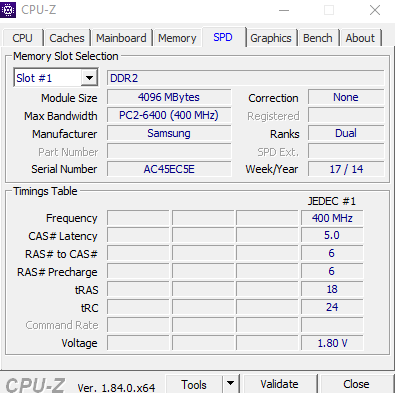Click the Voltage value 1.80 V
The height and width of the screenshot is (393, 395).
pos(332,343)
